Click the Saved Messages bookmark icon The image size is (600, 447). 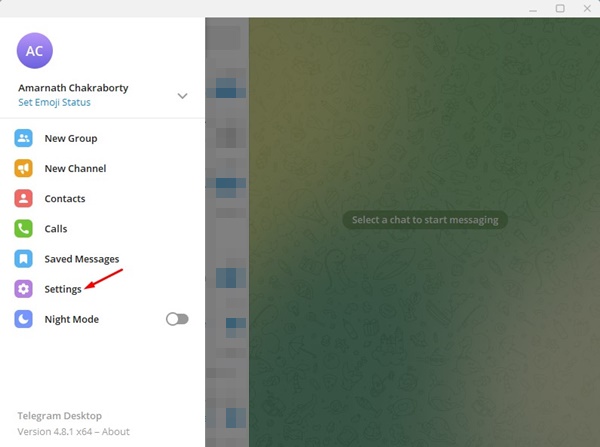[x=23, y=259]
